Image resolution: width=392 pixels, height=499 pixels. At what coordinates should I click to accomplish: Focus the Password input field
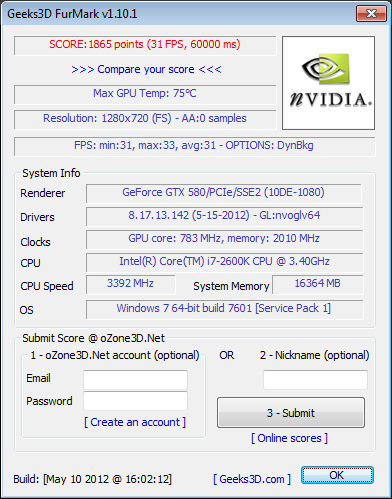135,401
